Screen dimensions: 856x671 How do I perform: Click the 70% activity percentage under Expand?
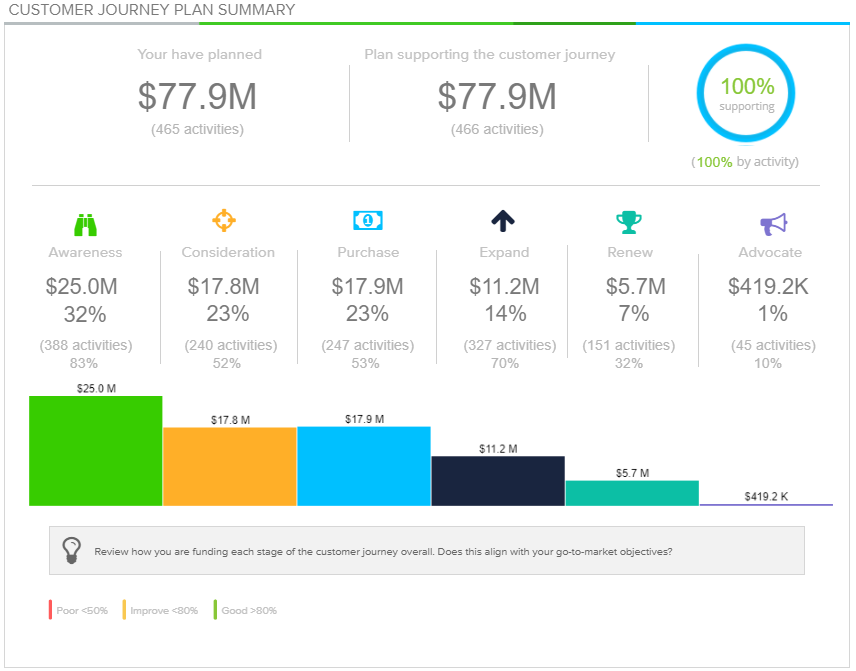tap(504, 363)
